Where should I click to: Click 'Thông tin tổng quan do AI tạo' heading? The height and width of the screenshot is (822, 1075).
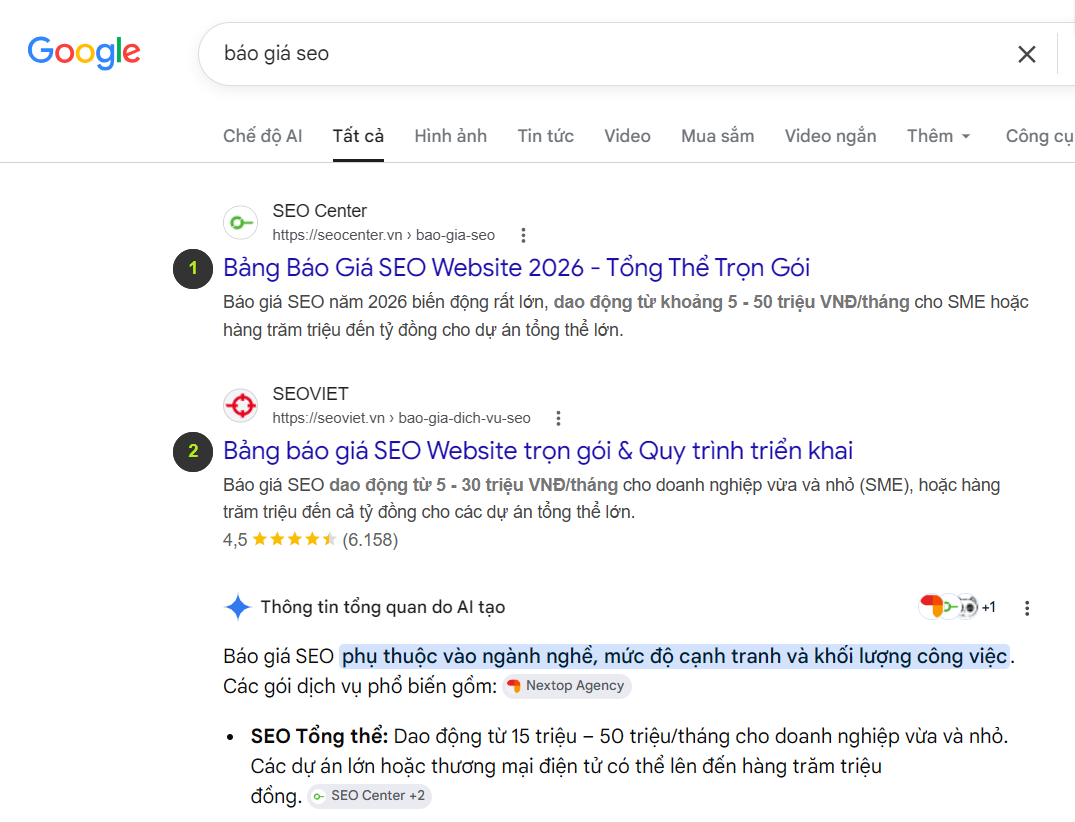point(383,607)
